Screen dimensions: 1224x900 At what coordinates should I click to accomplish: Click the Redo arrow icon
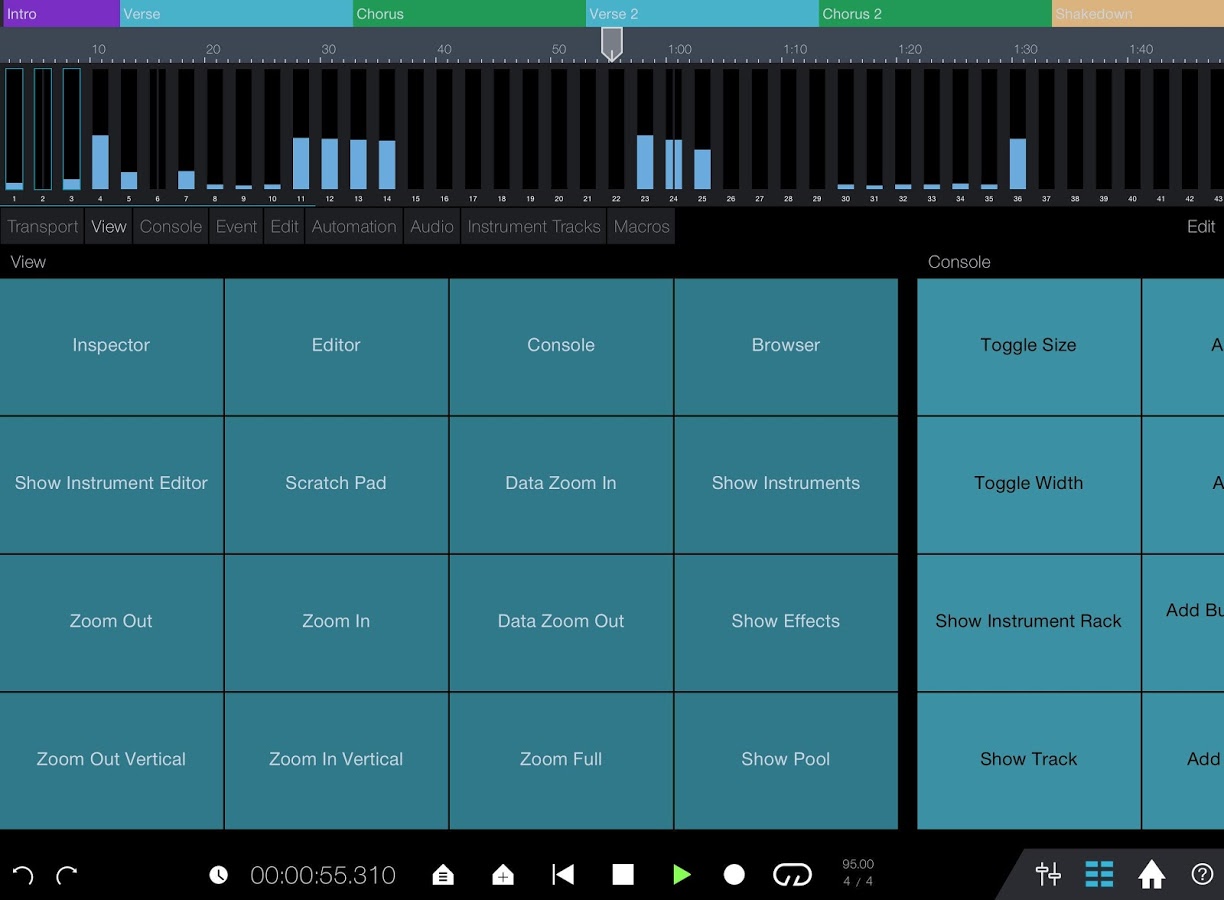[x=67, y=874]
